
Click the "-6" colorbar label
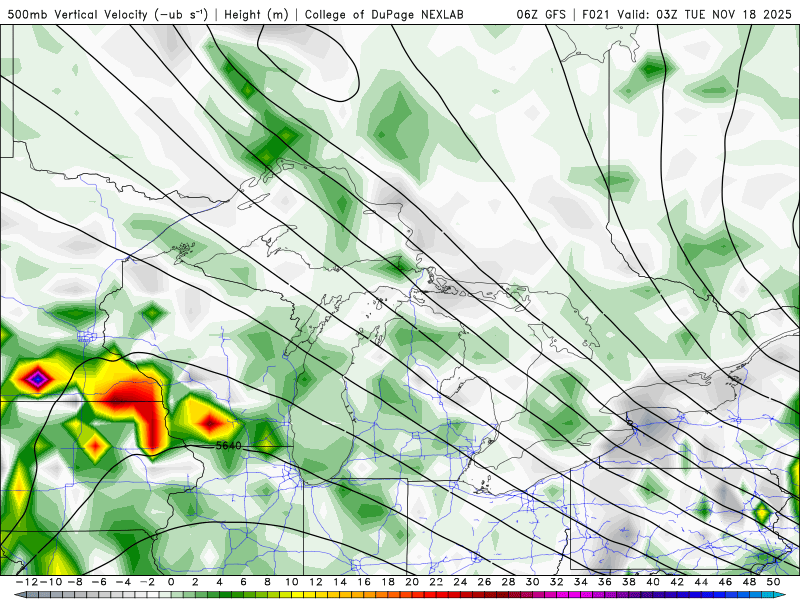(x=99, y=582)
